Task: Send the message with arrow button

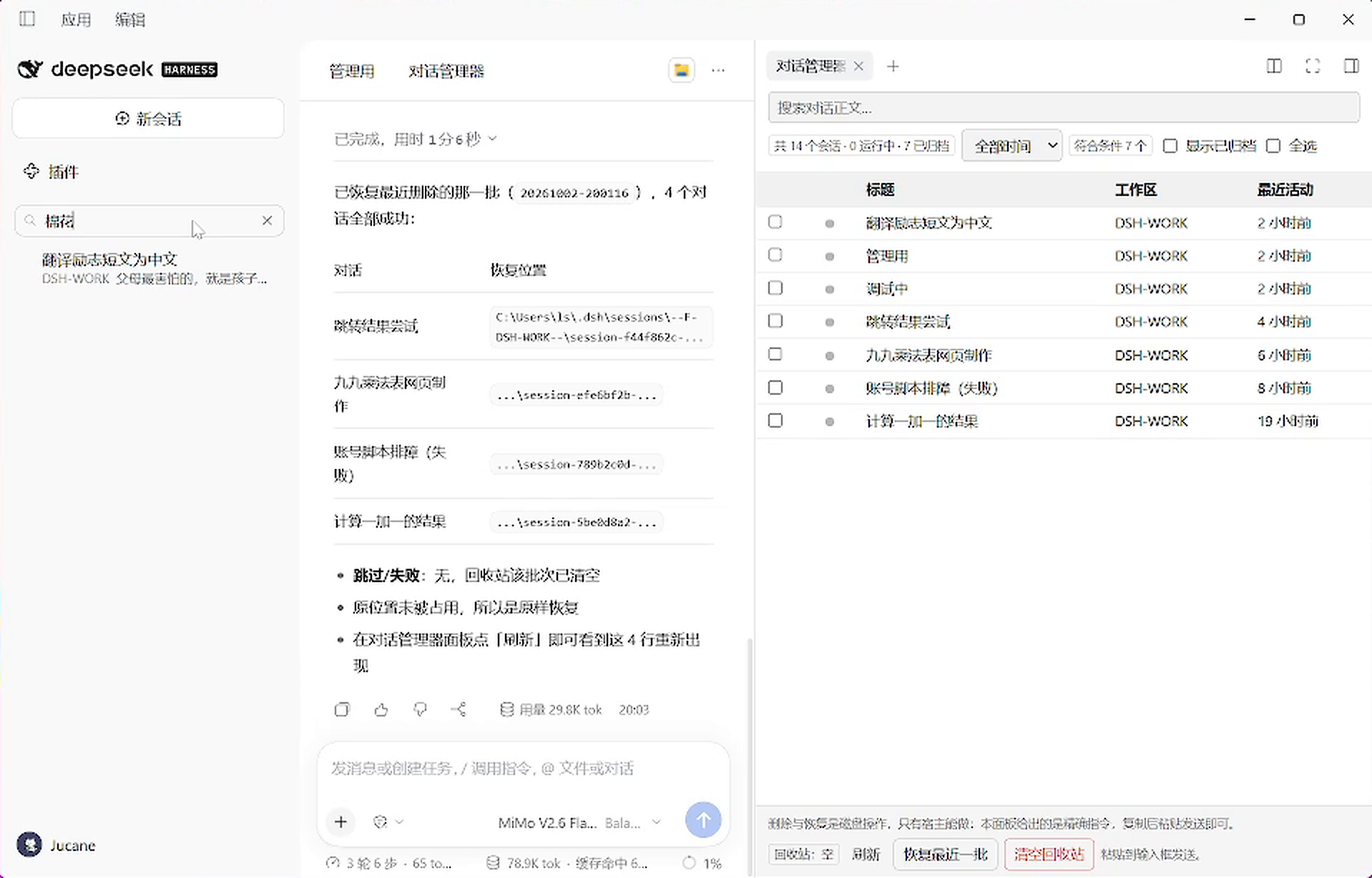Action: [703, 820]
